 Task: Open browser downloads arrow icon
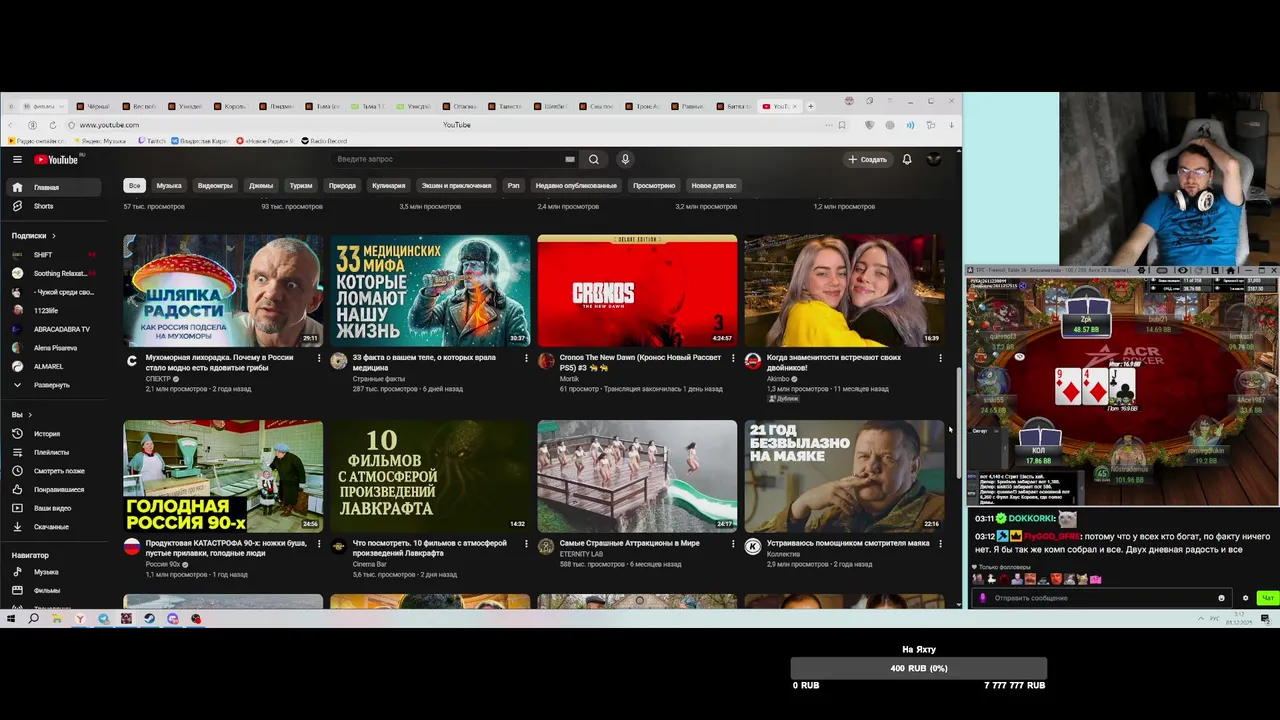click(x=951, y=125)
